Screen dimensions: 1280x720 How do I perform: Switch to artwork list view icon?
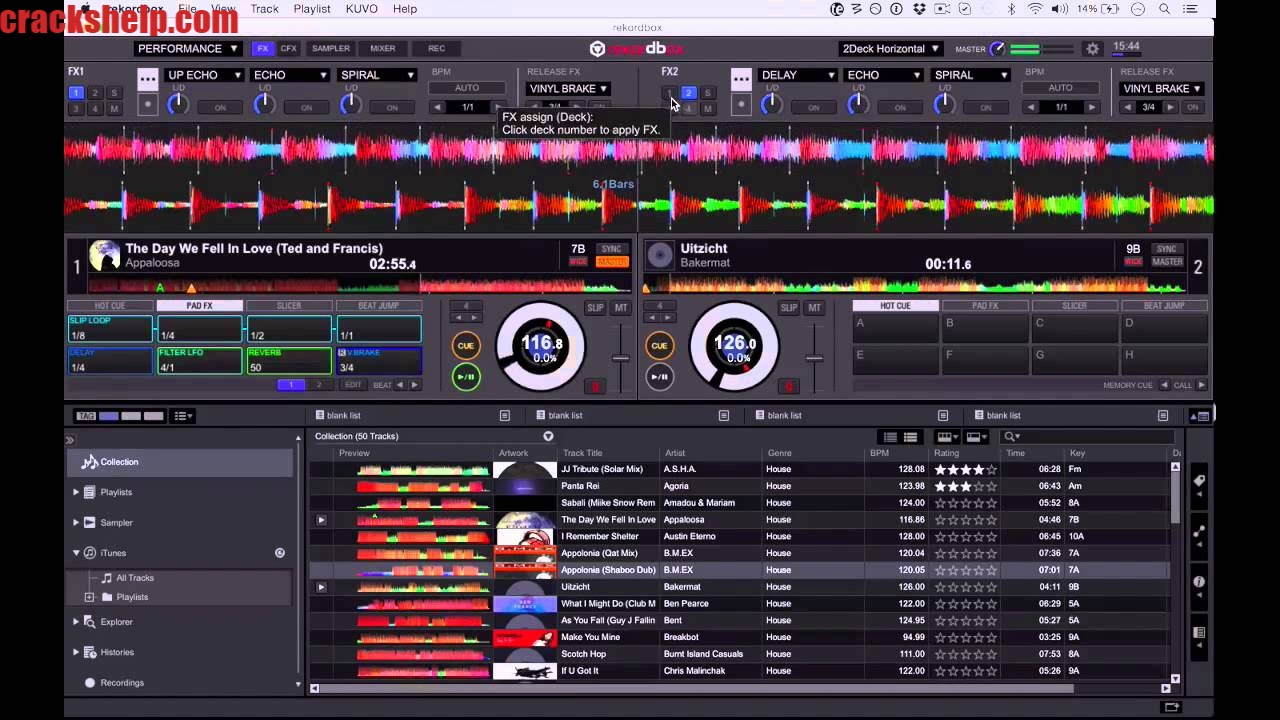(x=910, y=437)
